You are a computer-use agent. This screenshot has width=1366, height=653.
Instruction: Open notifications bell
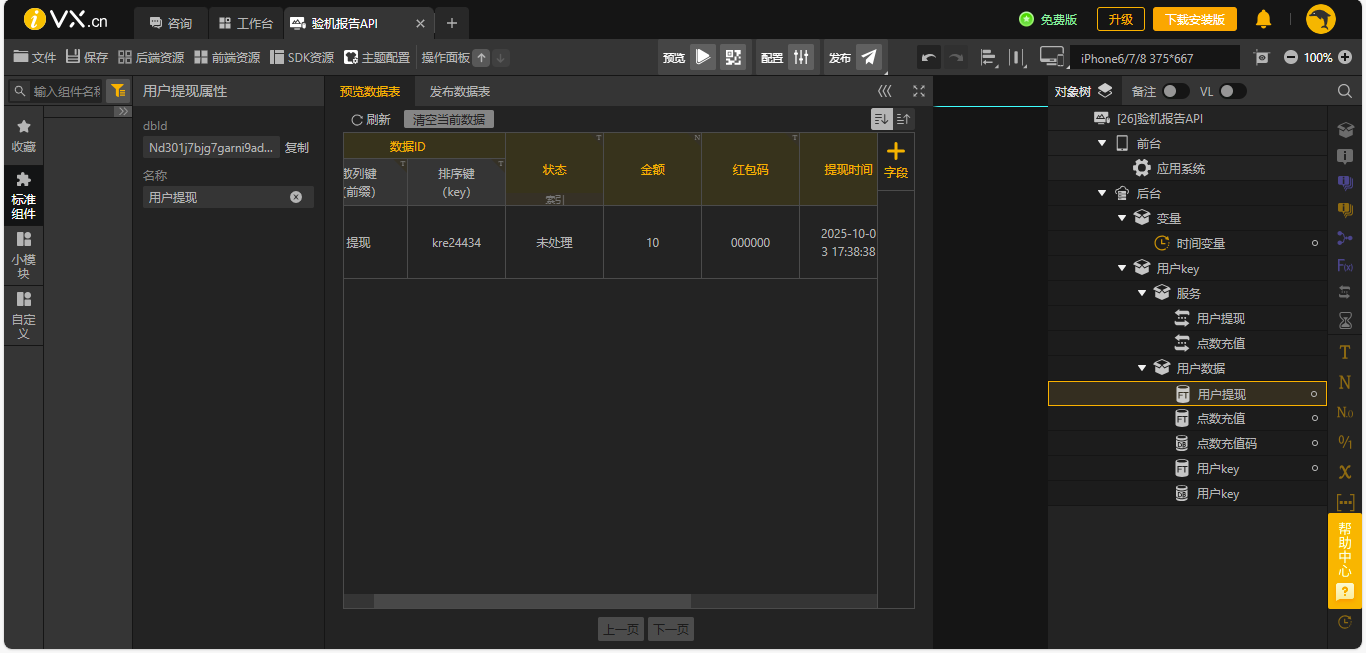pos(1263,19)
